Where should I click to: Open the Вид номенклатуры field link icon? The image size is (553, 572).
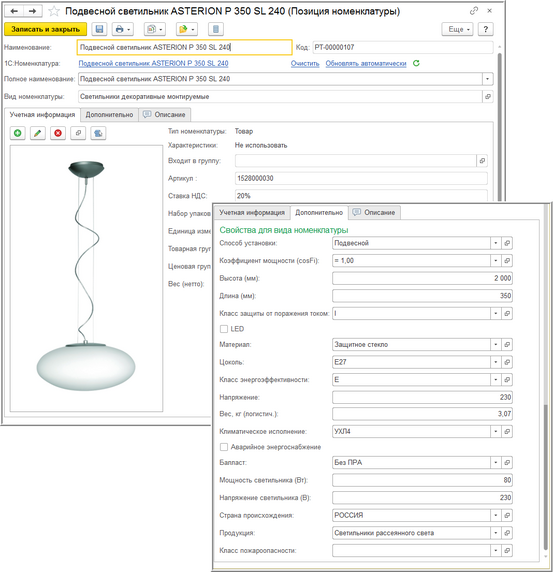click(488, 97)
